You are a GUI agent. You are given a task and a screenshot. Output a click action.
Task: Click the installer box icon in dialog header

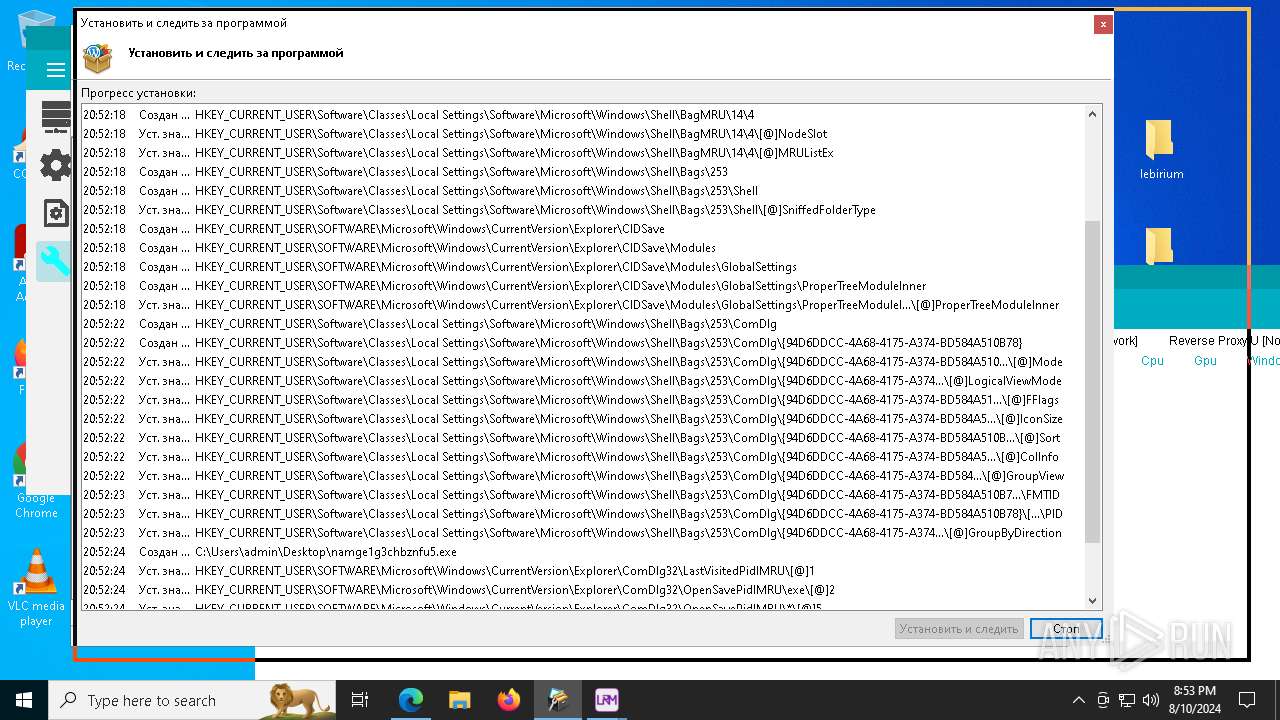(x=97, y=58)
